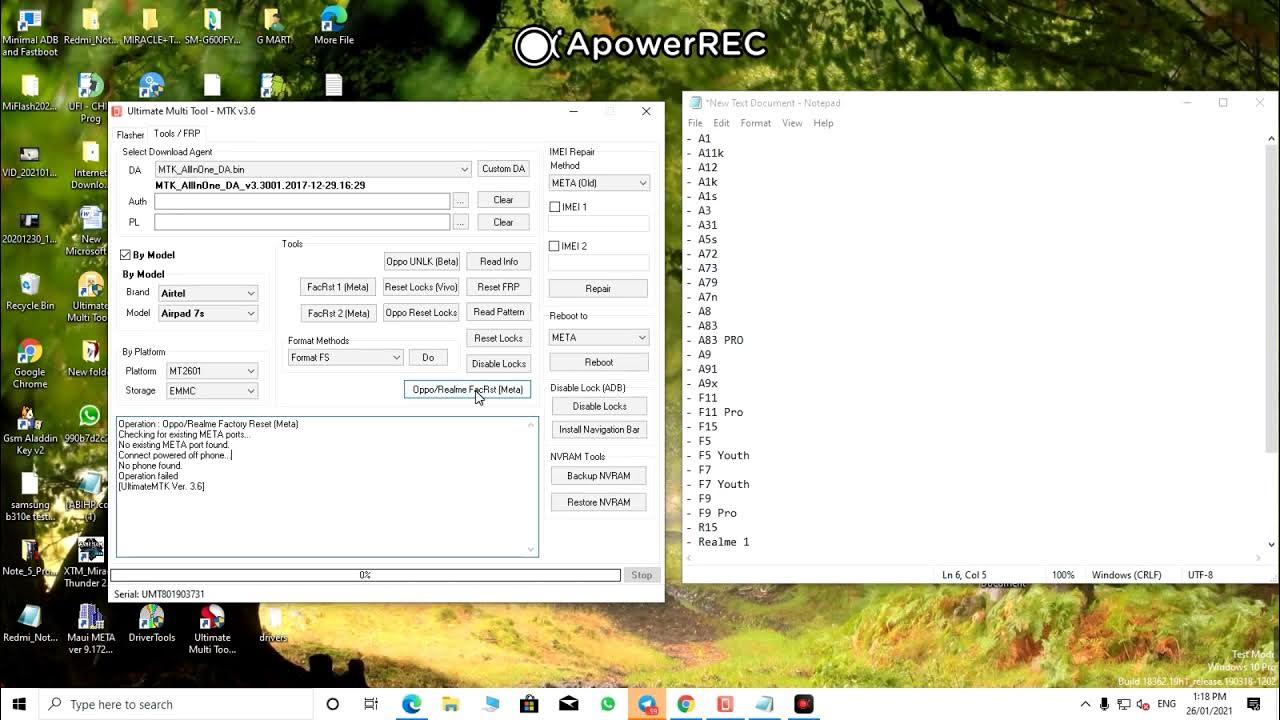Open the Format Methods dropdown

tap(345, 357)
